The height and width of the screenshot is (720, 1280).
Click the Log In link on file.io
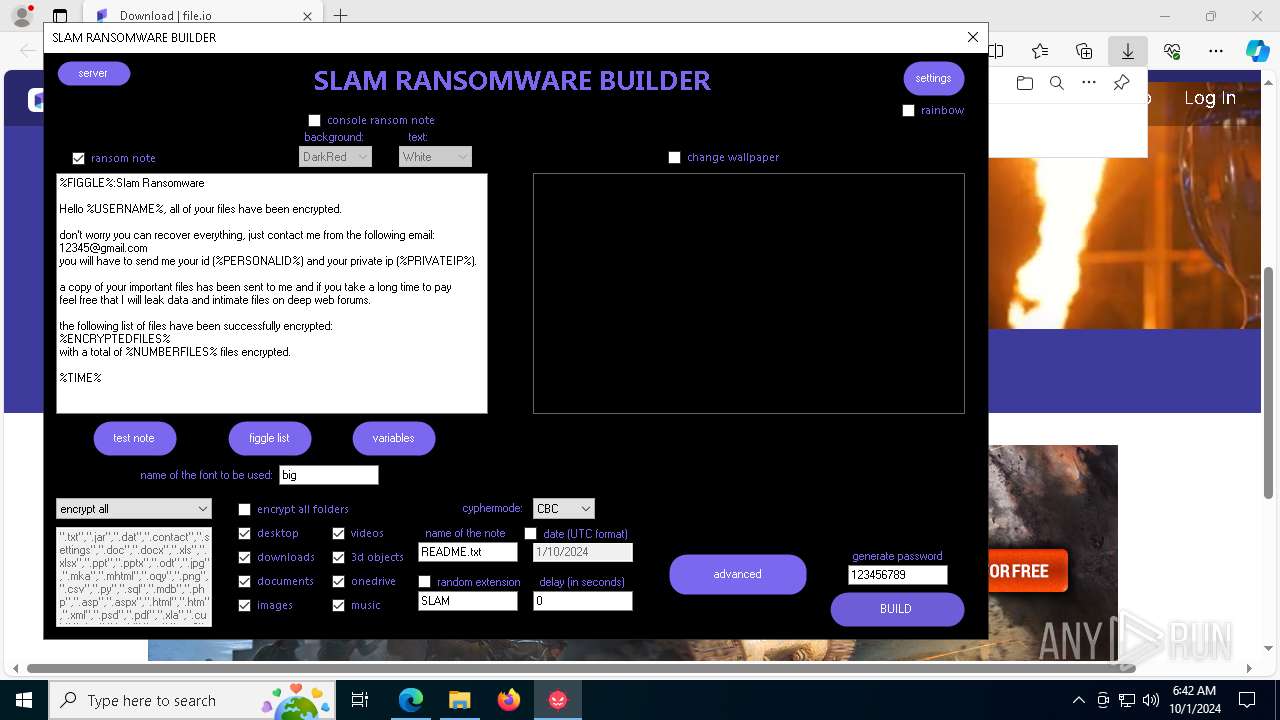click(1210, 98)
